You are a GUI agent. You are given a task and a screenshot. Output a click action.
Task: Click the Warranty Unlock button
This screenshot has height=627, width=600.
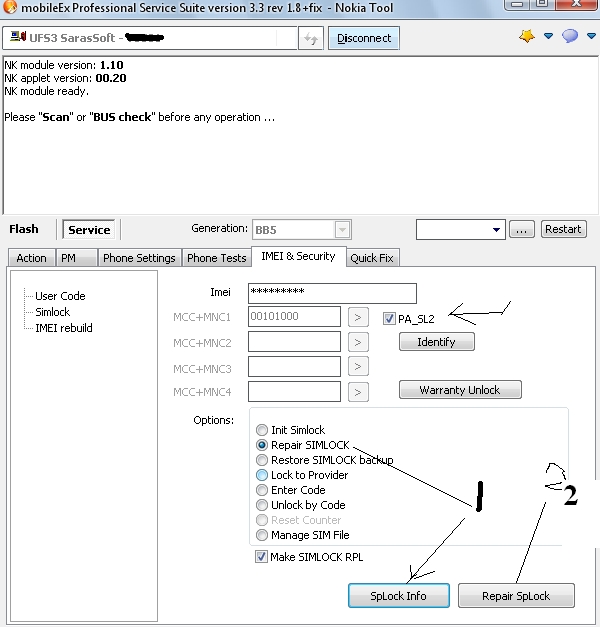point(460,390)
